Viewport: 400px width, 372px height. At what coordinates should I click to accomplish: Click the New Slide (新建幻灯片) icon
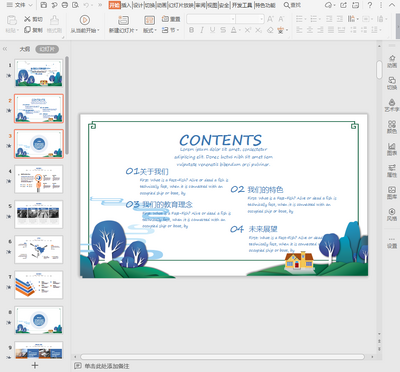click(123, 20)
